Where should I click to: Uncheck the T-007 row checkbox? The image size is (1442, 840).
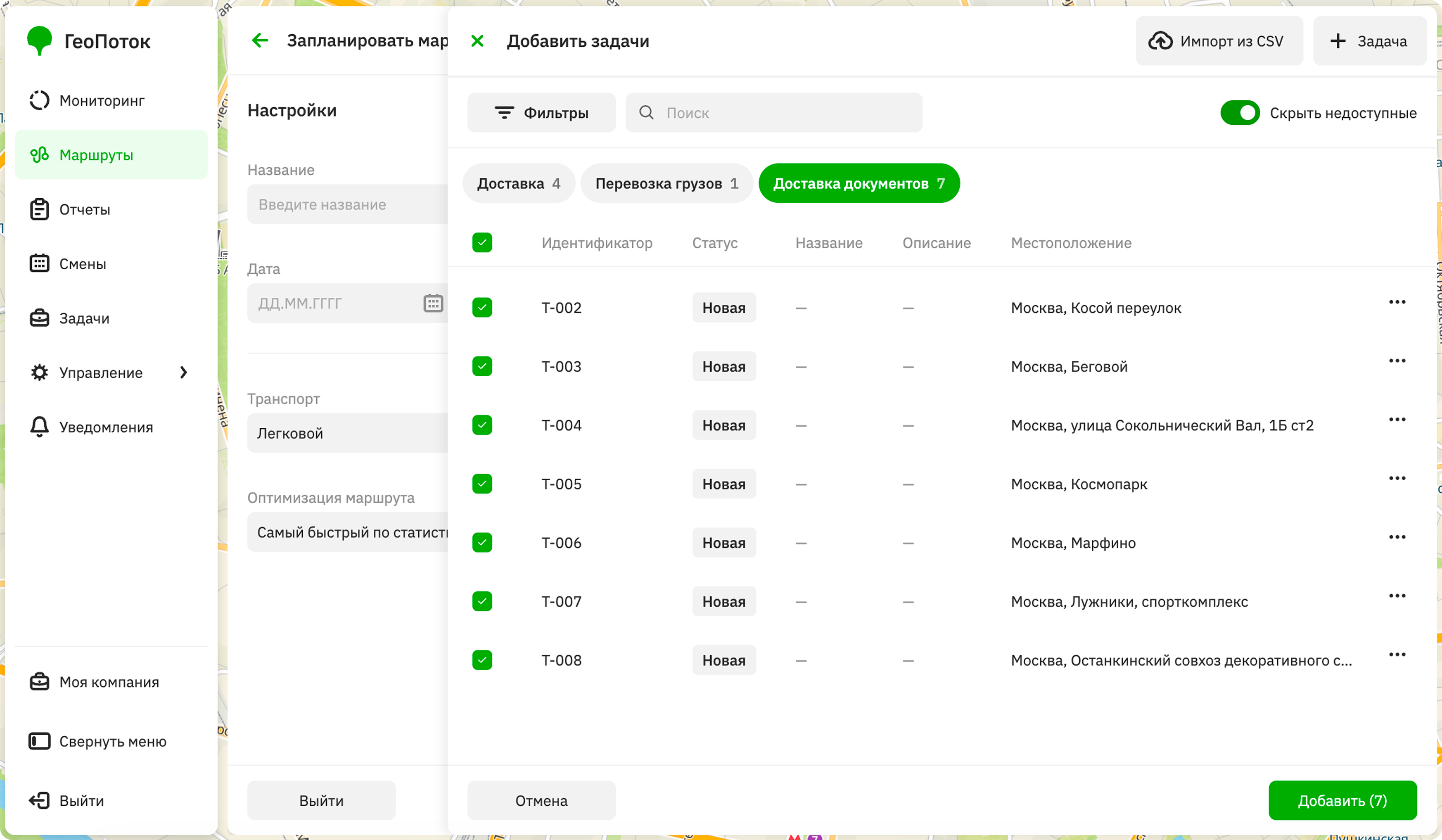pyautogui.click(x=482, y=601)
